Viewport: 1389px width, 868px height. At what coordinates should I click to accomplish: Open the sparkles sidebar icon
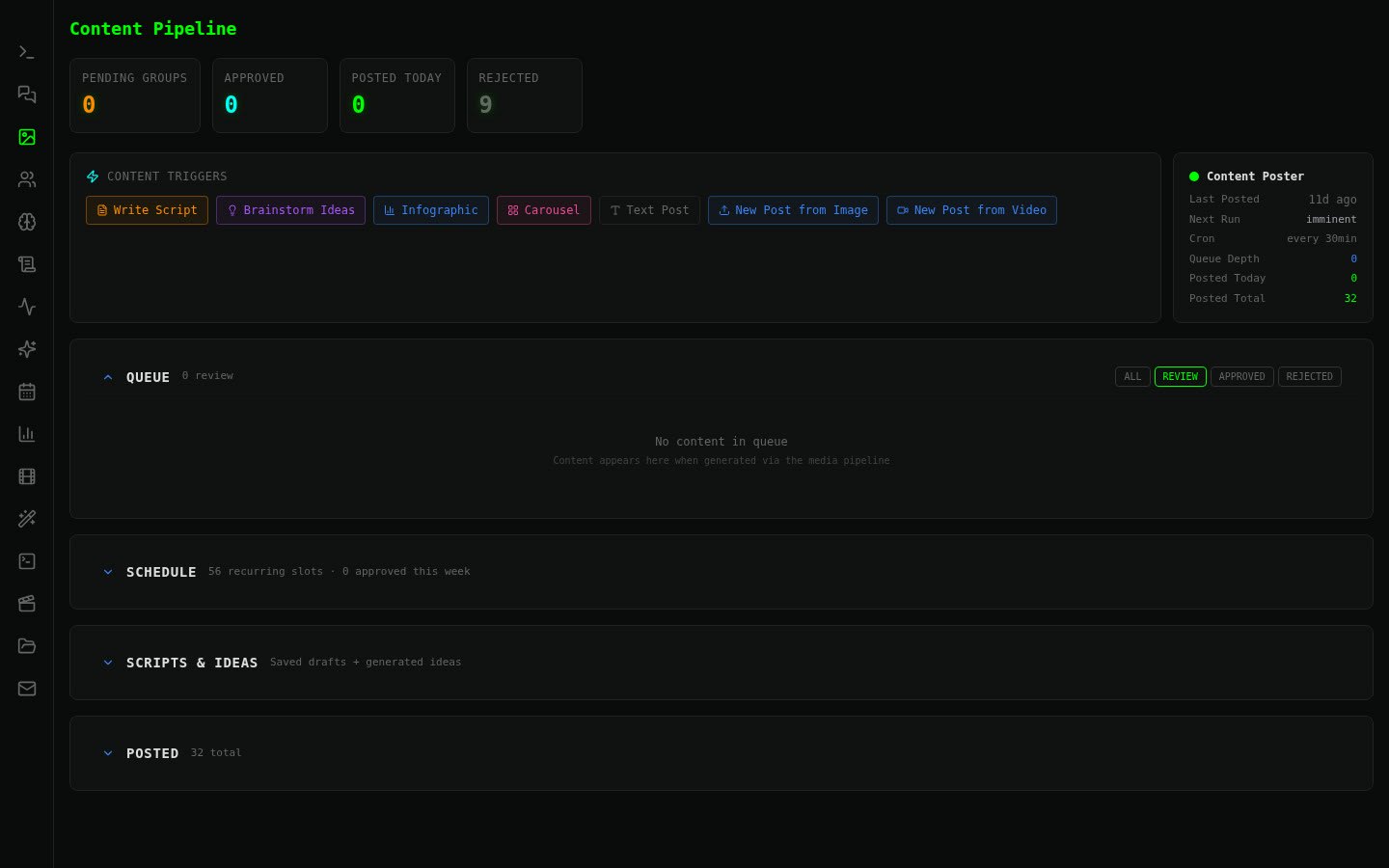[27, 349]
